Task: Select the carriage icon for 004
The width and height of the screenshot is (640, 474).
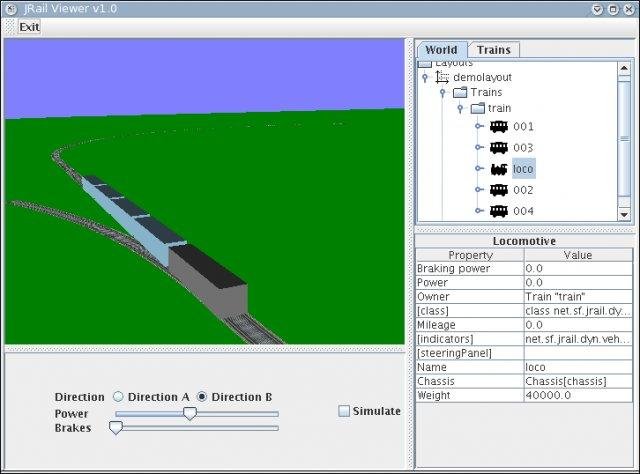Action: (499, 211)
